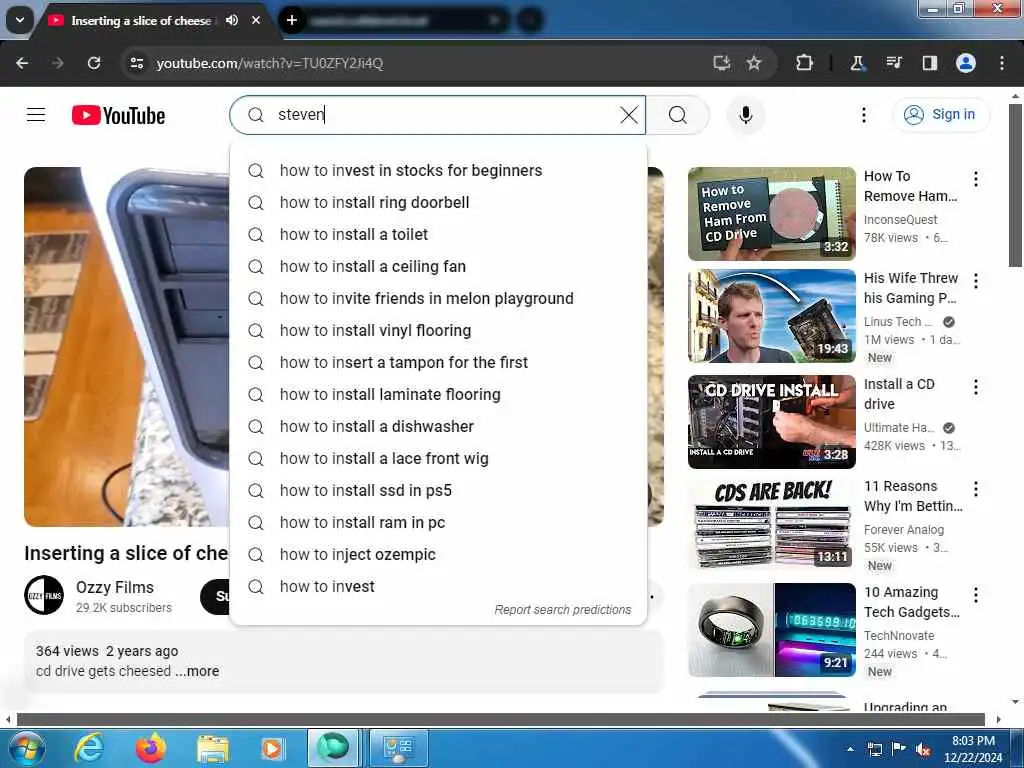
Task: Select 'how to invest in stocks for beginners'
Action: click(438, 170)
